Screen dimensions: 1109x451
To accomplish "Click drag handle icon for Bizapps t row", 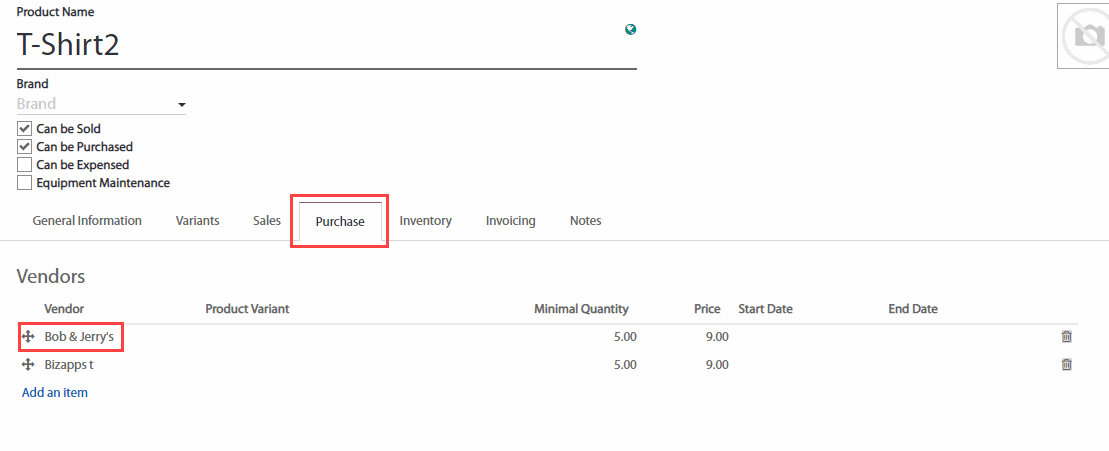I will 28,365.
